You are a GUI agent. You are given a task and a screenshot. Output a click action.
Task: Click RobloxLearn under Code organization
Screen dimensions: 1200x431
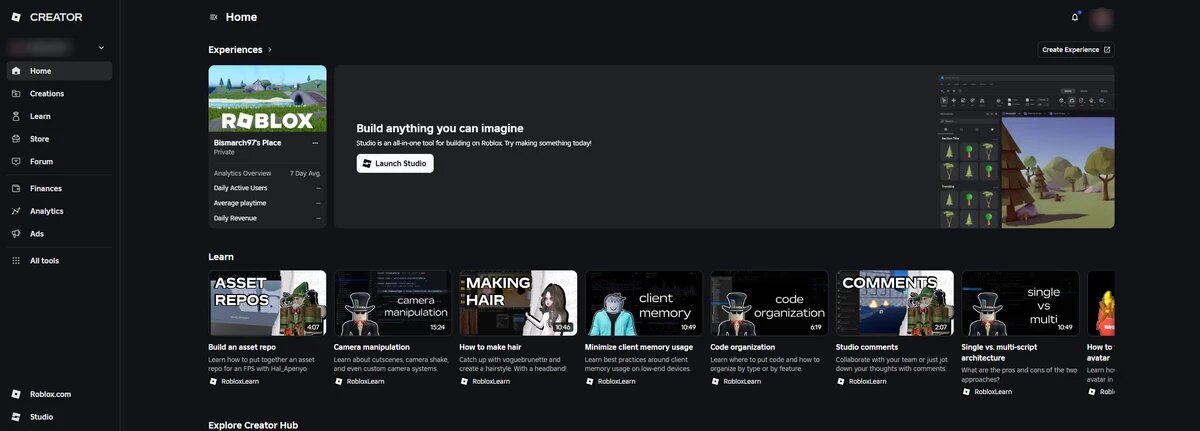pos(736,381)
